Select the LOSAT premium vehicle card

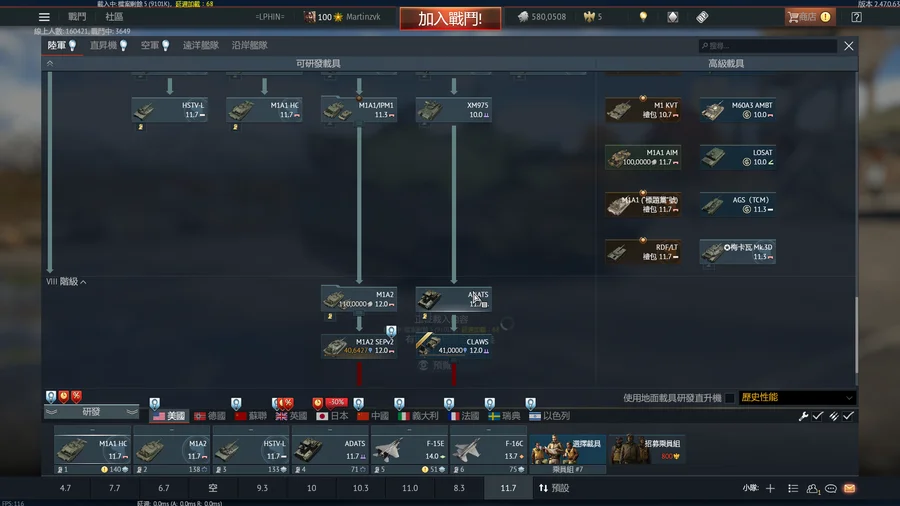coord(738,157)
